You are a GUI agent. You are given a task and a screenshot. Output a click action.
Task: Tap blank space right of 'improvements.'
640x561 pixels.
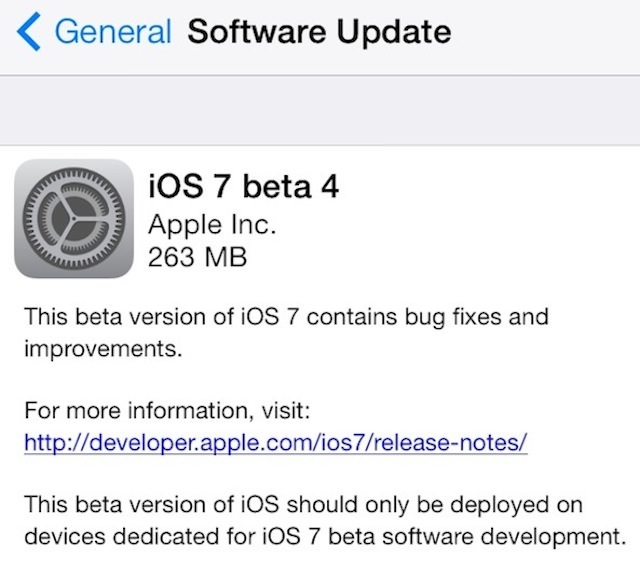(400, 351)
